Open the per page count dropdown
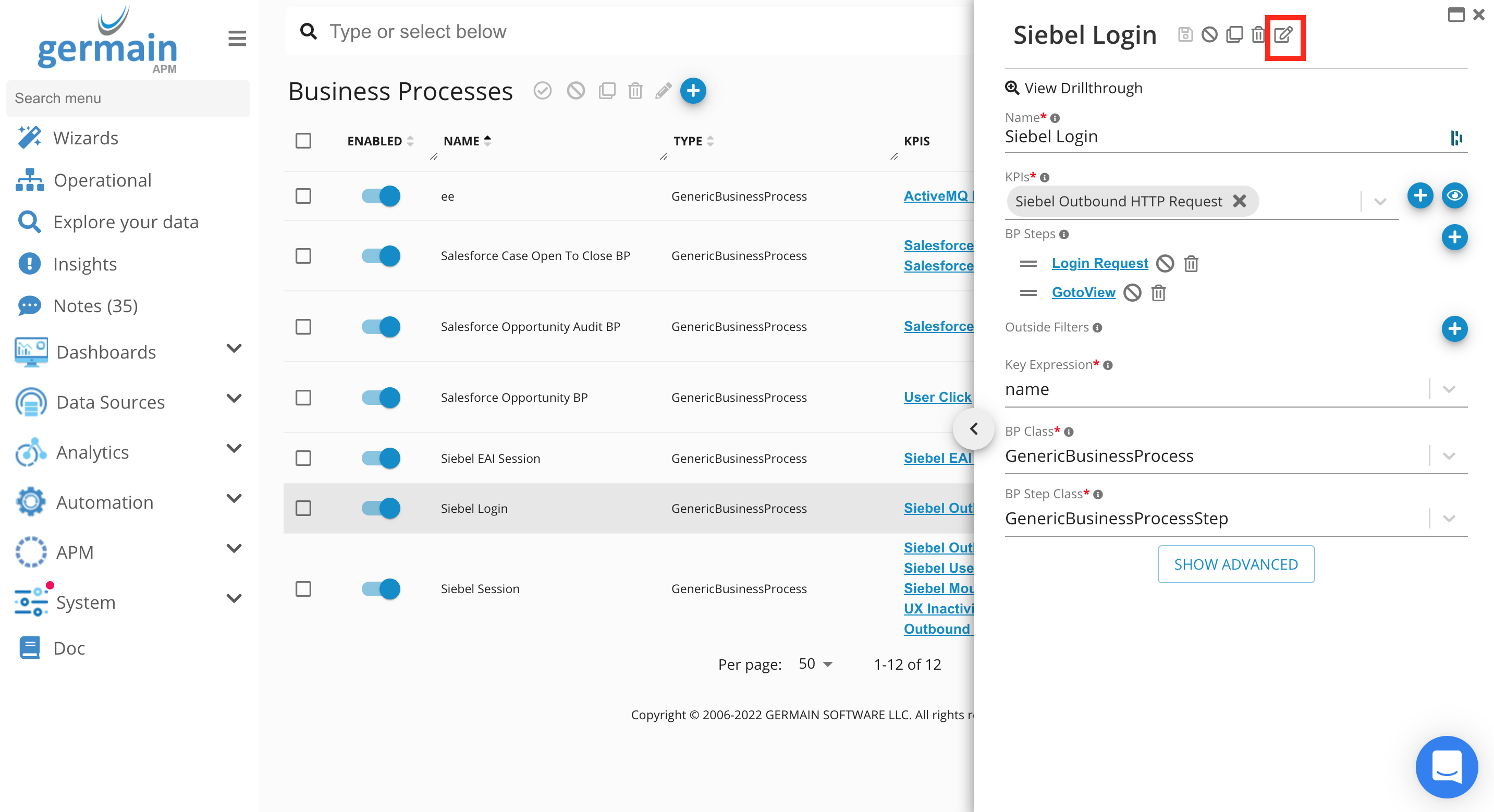Image resolution: width=1494 pixels, height=812 pixels. 815,664
